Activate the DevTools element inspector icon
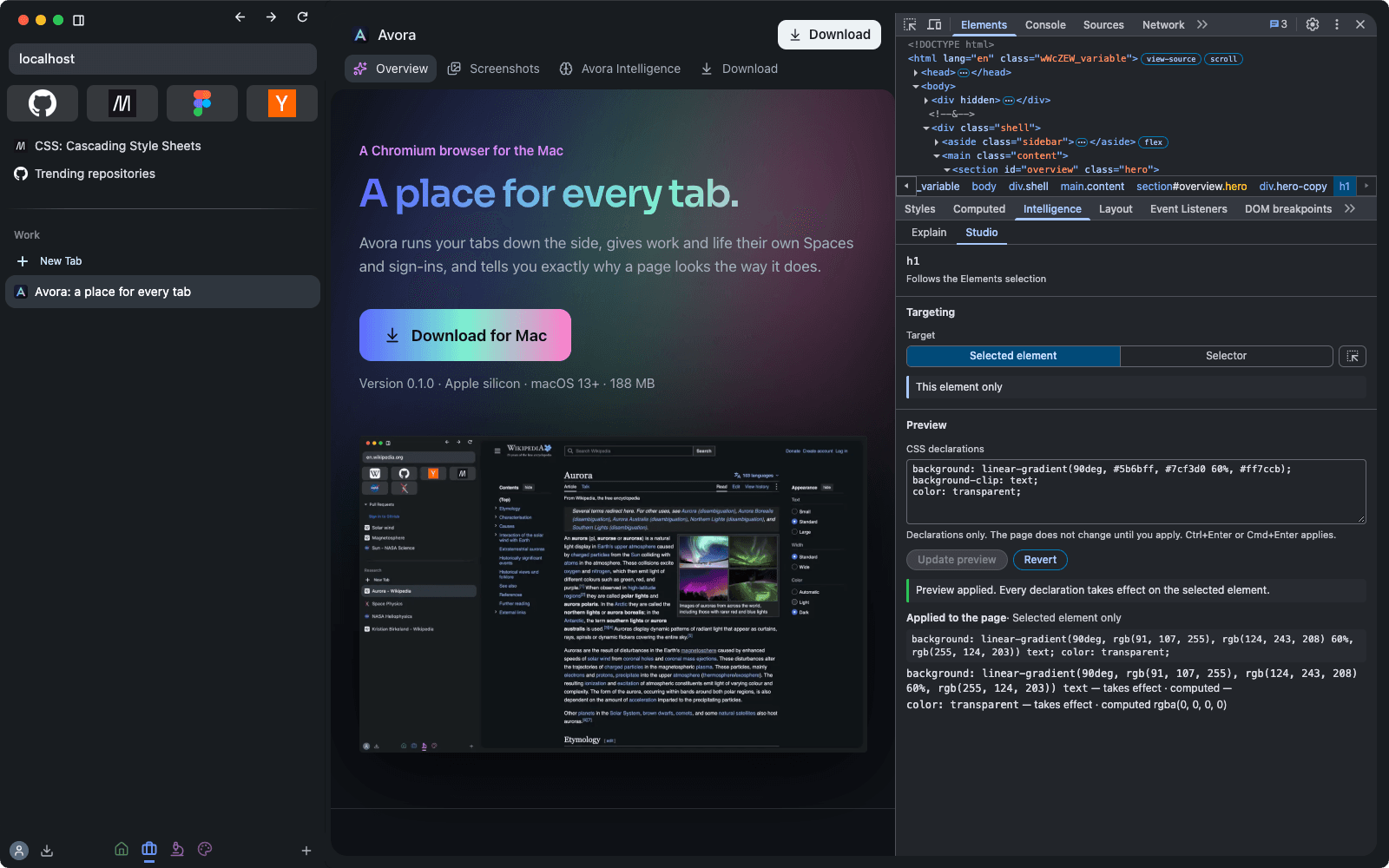The image size is (1389, 868). click(910, 24)
